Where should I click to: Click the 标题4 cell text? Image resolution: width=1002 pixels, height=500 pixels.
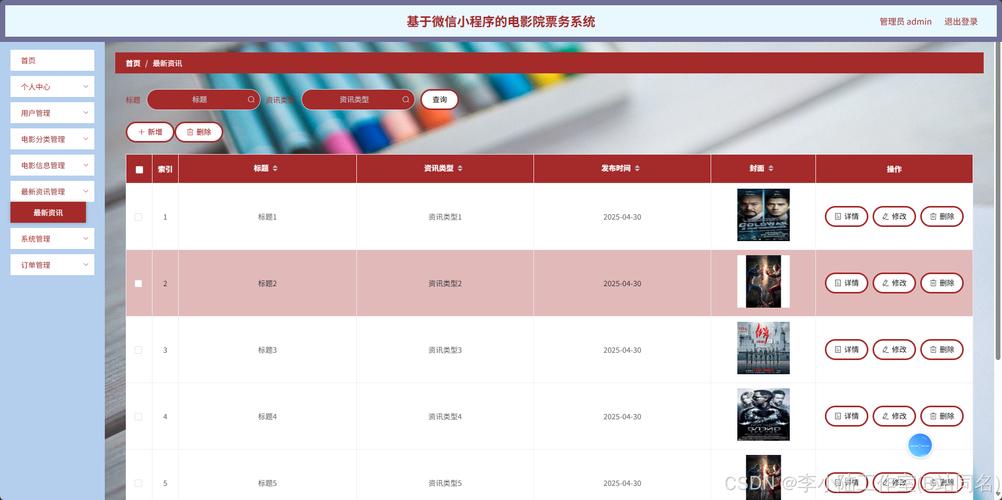pyautogui.click(x=267, y=416)
